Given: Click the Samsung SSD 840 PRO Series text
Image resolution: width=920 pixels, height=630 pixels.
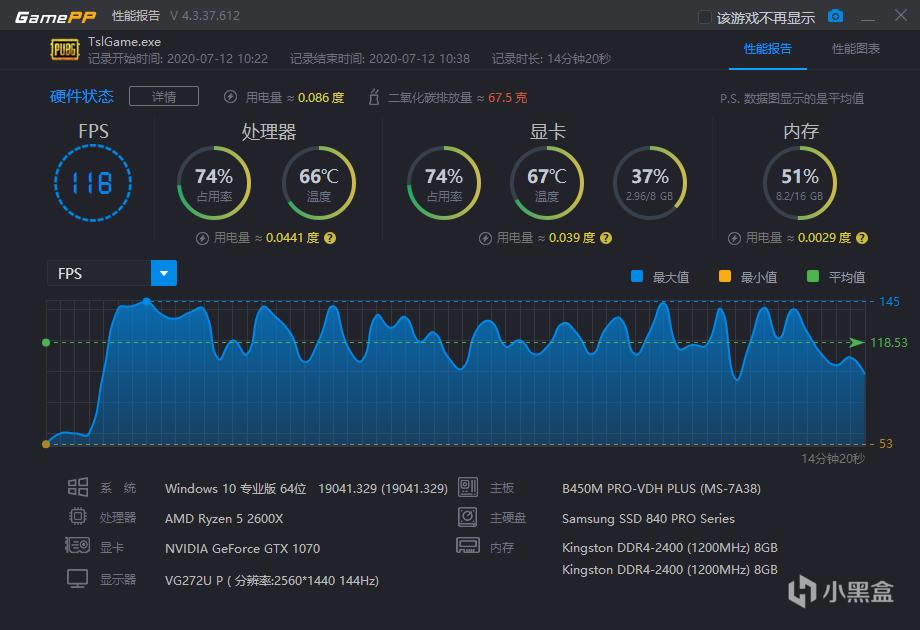Looking at the screenshot, I should coord(648,519).
